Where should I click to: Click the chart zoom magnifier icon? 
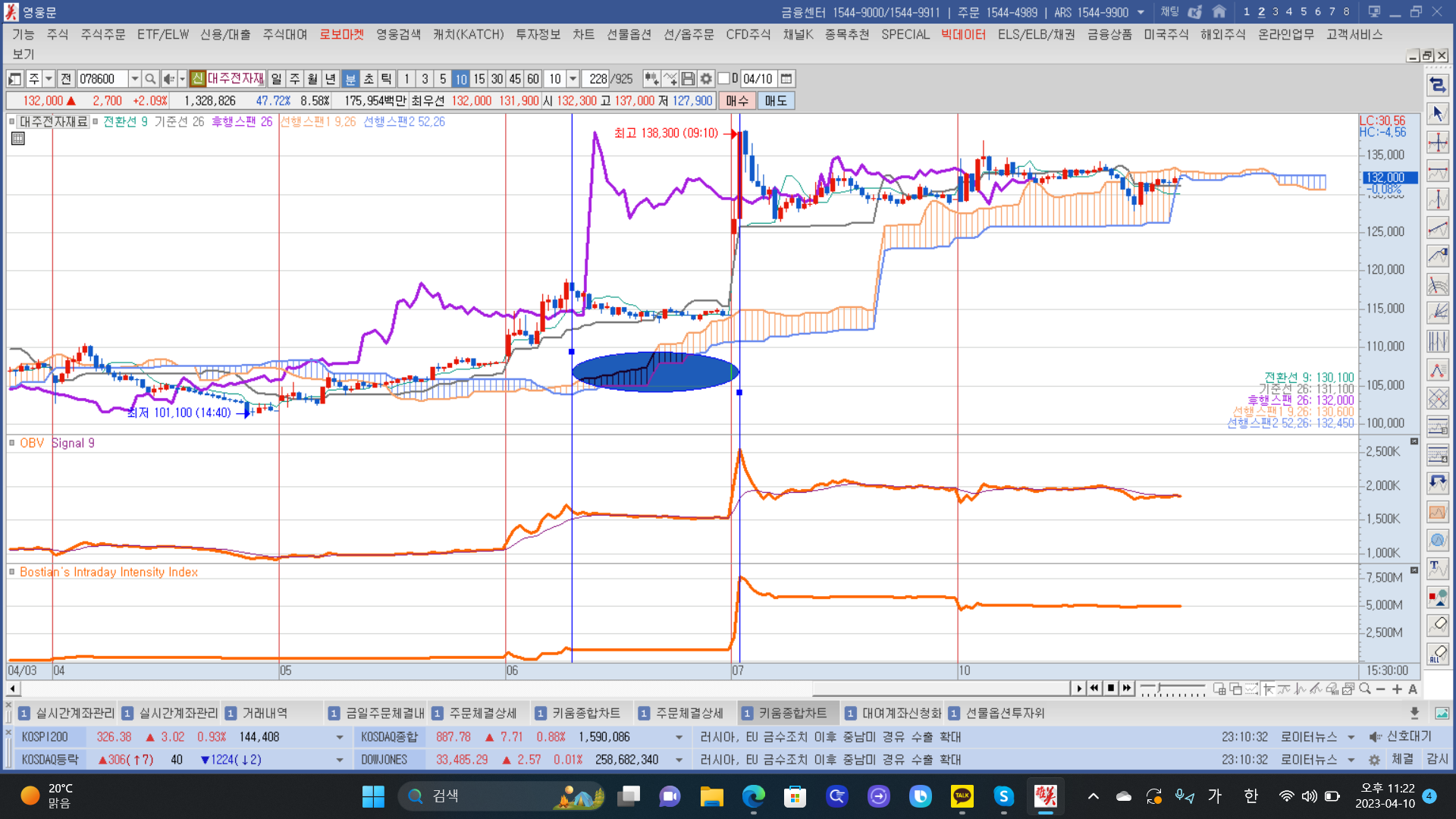click(1365, 689)
